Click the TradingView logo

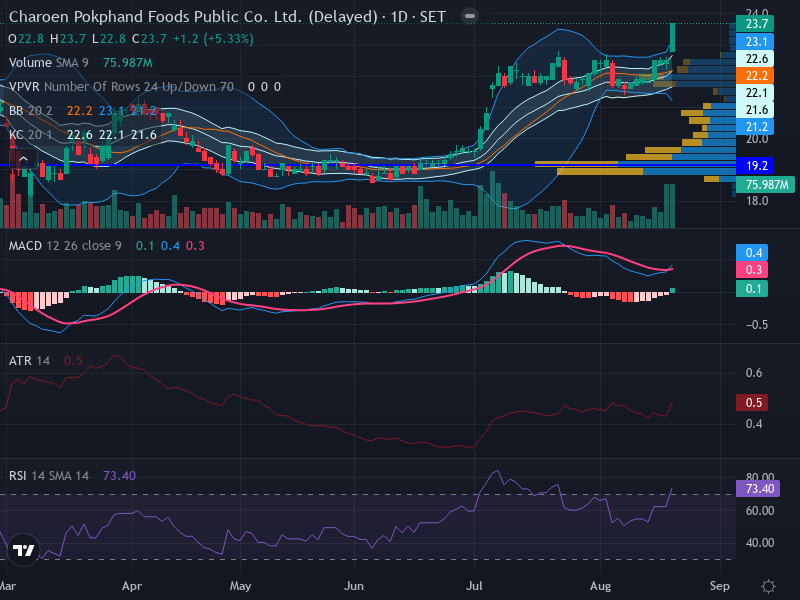coord(23,550)
